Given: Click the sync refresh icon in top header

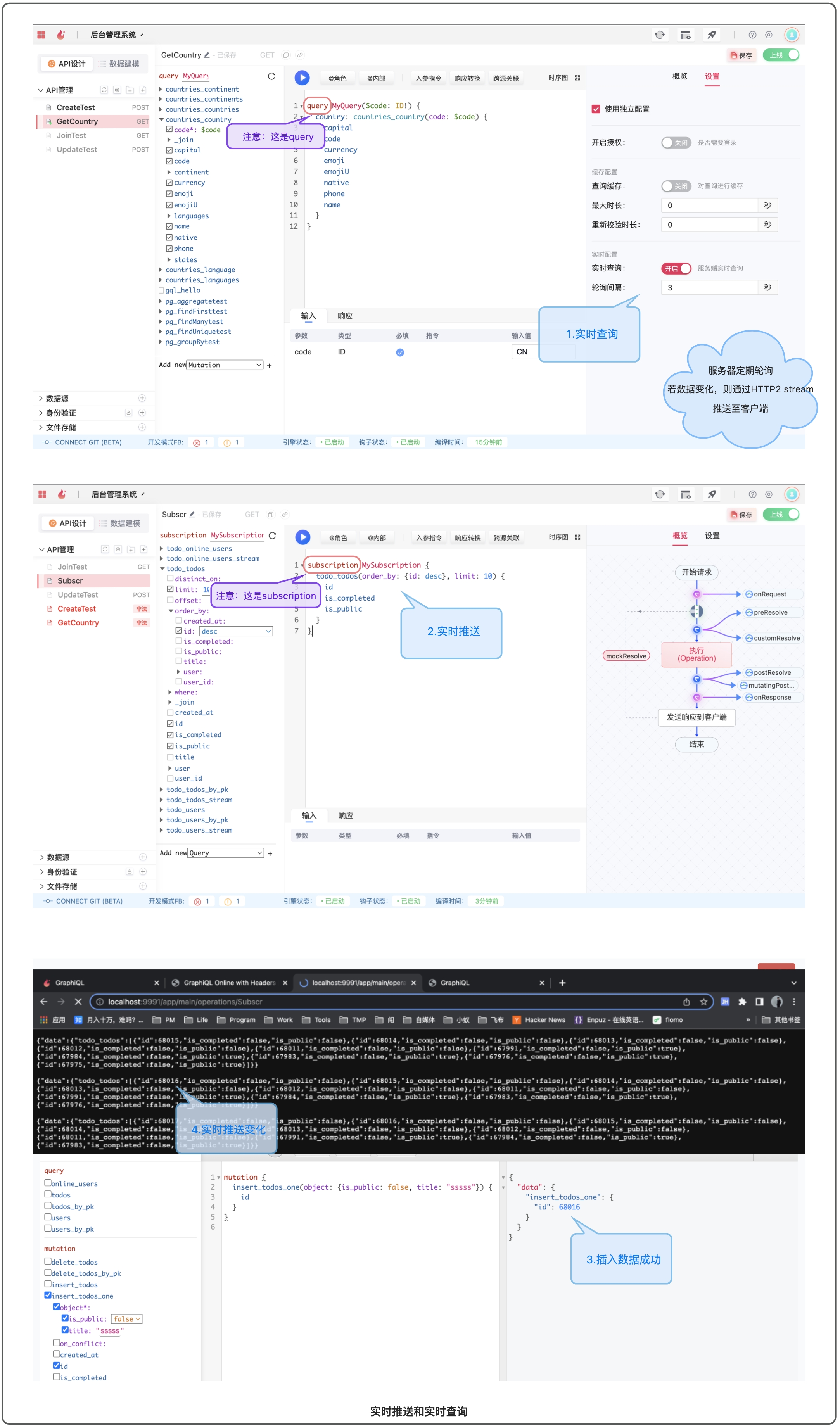Looking at the screenshot, I should point(659,35).
